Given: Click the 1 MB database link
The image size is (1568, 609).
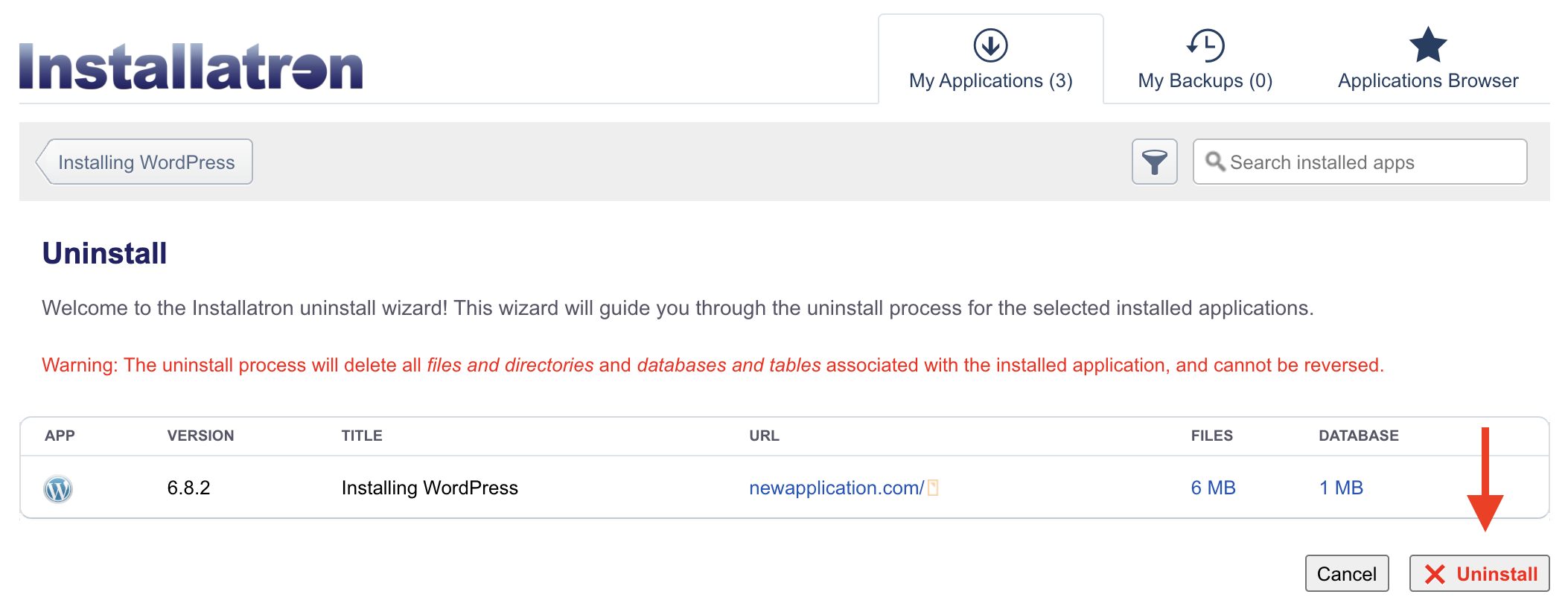Looking at the screenshot, I should [1341, 488].
